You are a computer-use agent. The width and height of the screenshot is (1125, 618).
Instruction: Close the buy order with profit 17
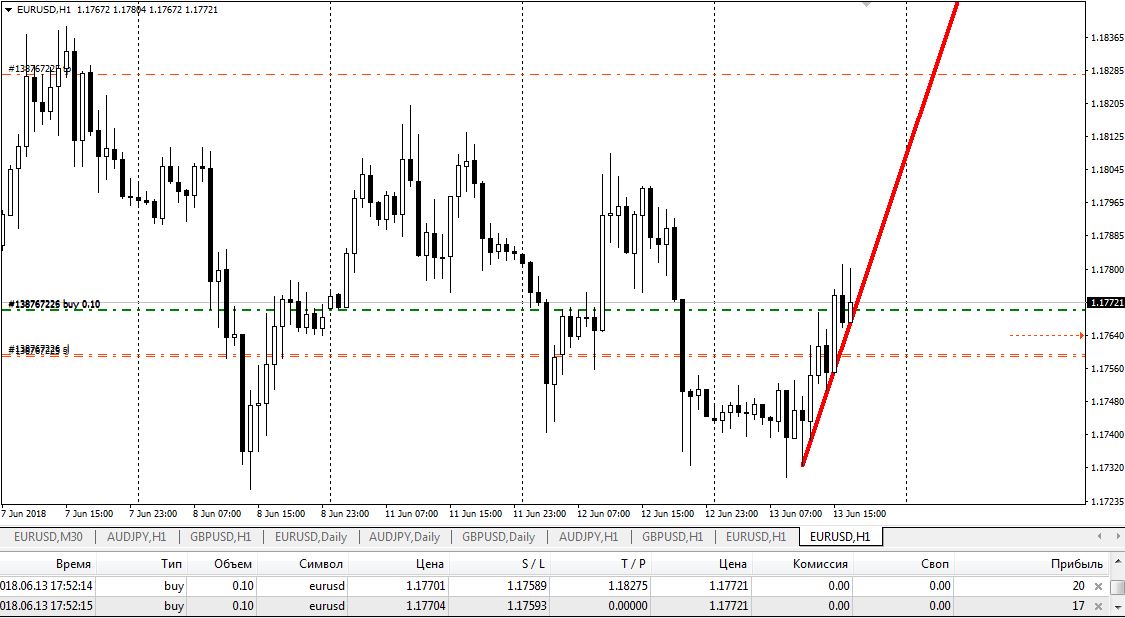[1098, 606]
